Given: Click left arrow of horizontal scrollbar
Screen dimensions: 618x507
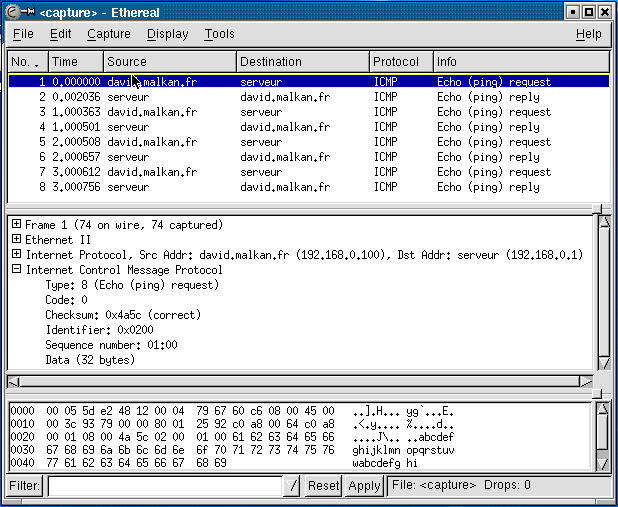Looking at the screenshot, I should (x=14, y=381).
